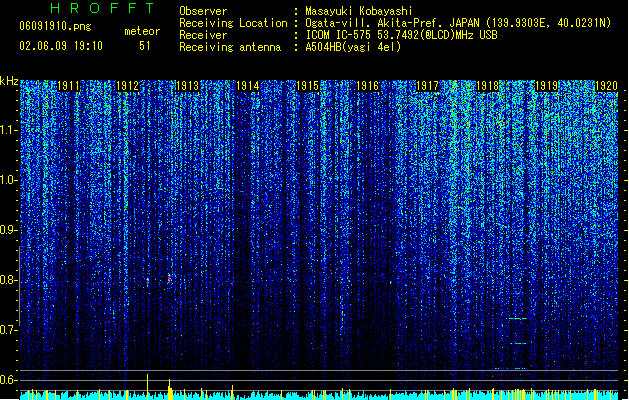
Task: Select the filename 06091910.png
Action: click(x=55, y=26)
